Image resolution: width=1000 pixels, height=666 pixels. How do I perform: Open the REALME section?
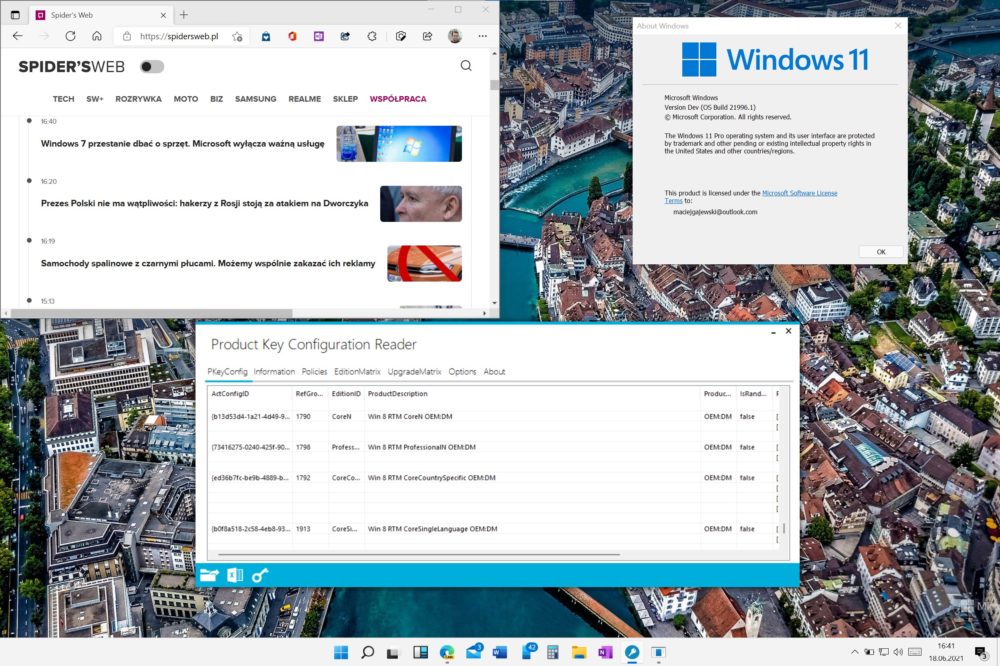[305, 99]
